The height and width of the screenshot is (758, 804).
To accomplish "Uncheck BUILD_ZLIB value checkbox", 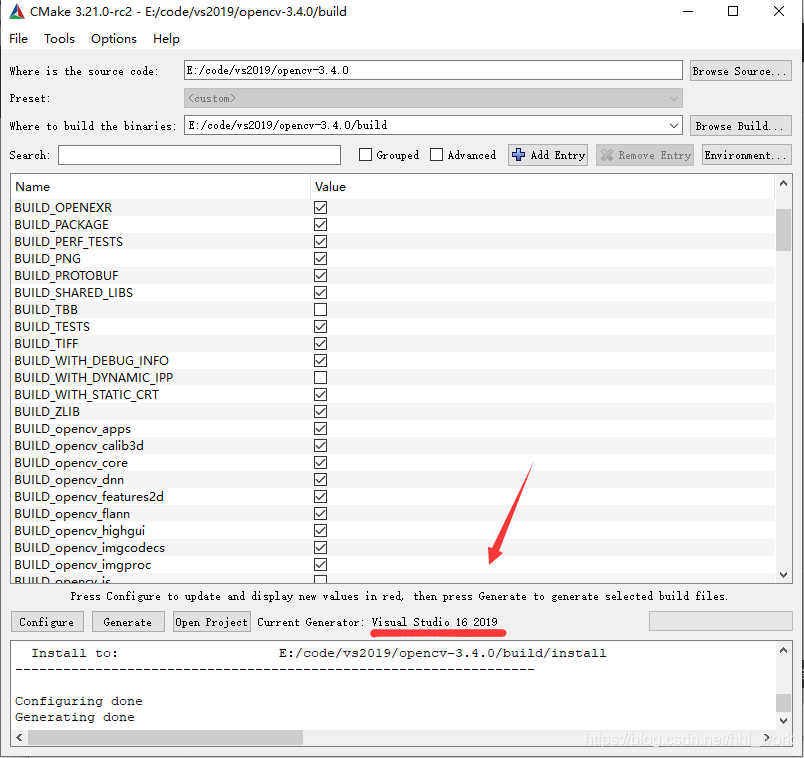I will [x=320, y=411].
